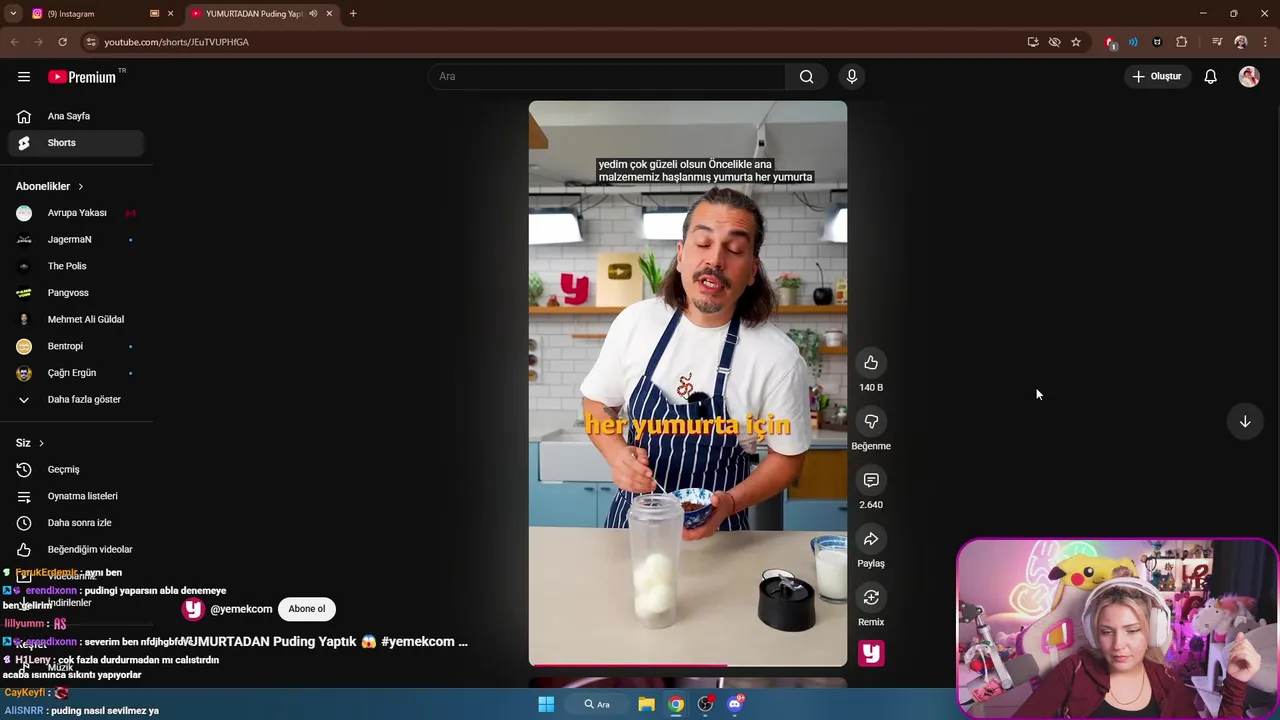
Task: Open the tab search dropdown arrow
Action: pyautogui.click(x=13, y=14)
